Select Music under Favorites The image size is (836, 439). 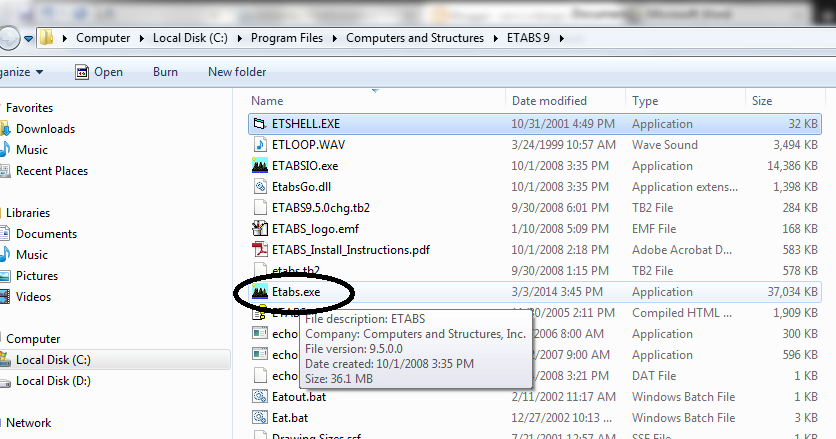click(x=32, y=150)
